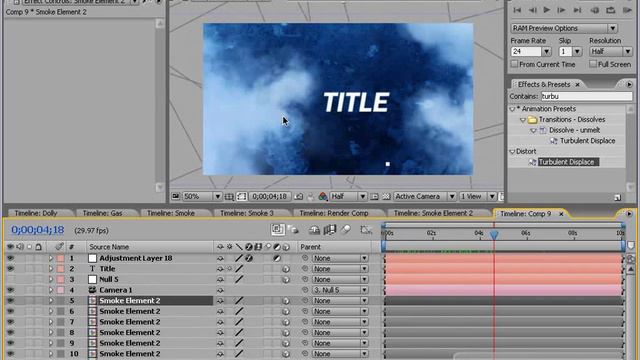Create new animation preset icon
The image size is (640, 360).
coord(617,198)
